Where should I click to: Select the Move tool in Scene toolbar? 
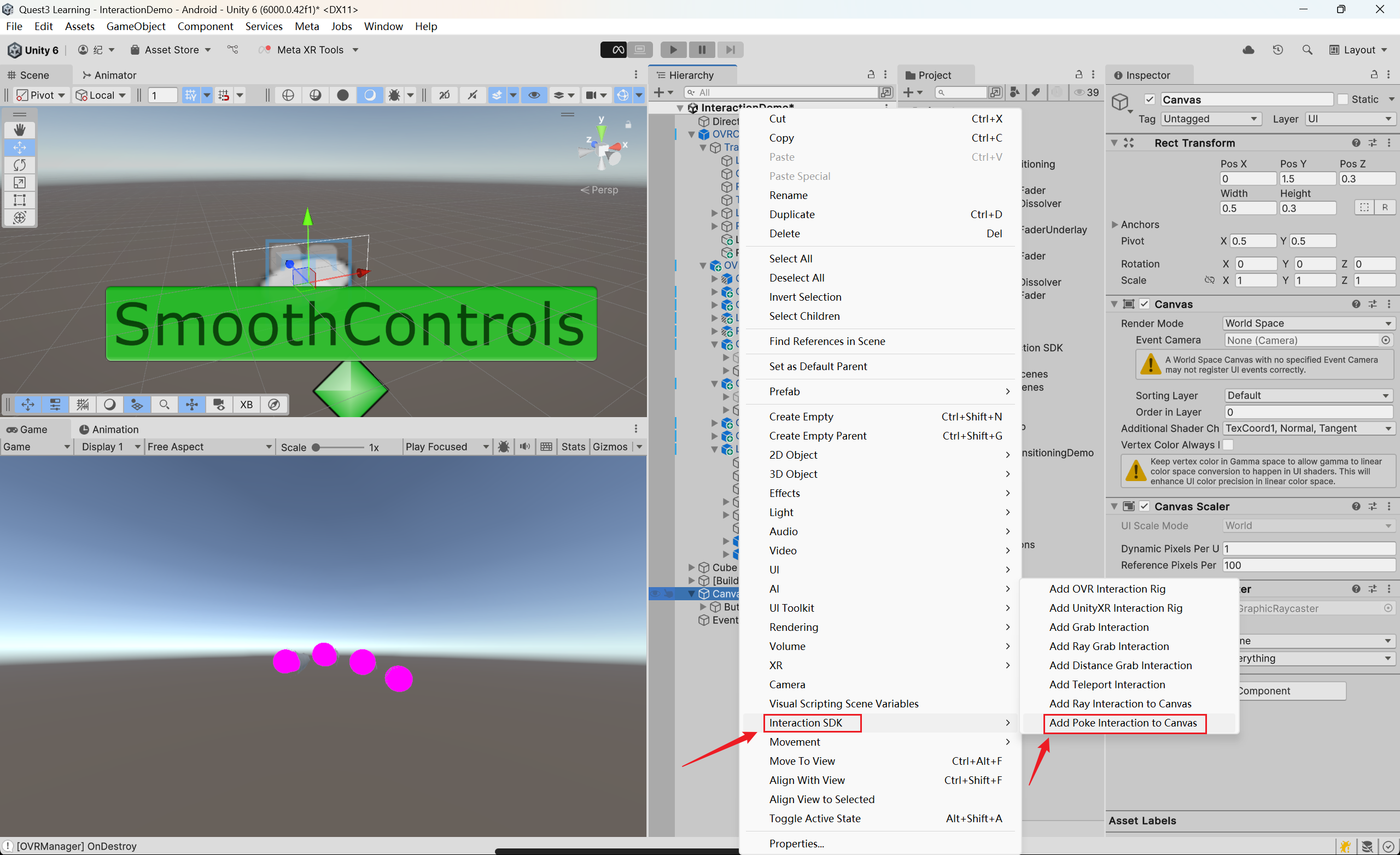click(19, 148)
